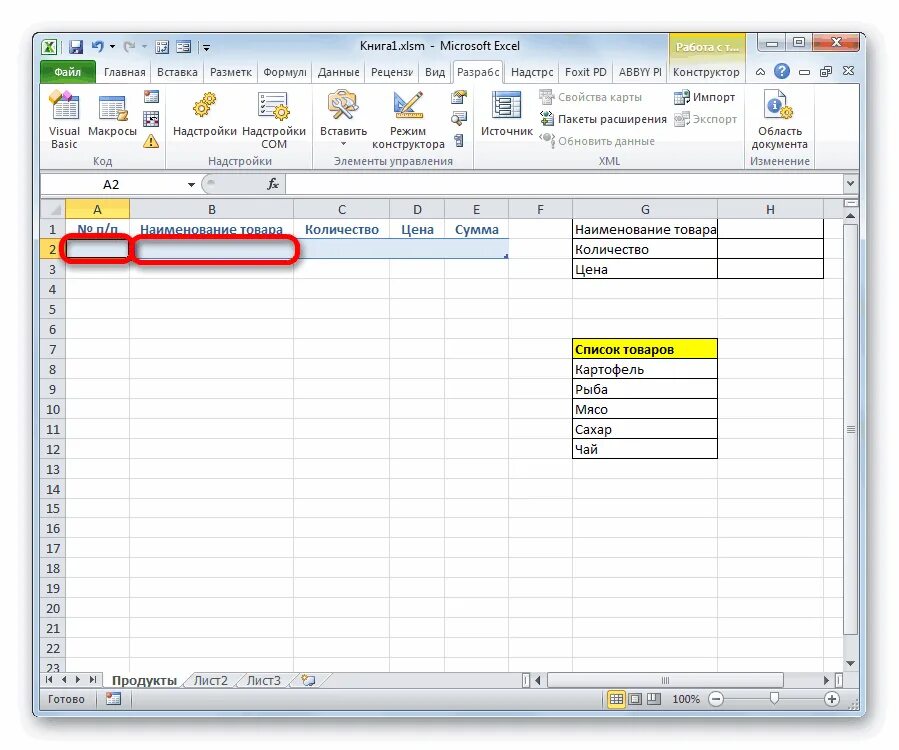The image size is (899, 750).
Task: Expand the formula bar chevron
Action: (850, 184)
